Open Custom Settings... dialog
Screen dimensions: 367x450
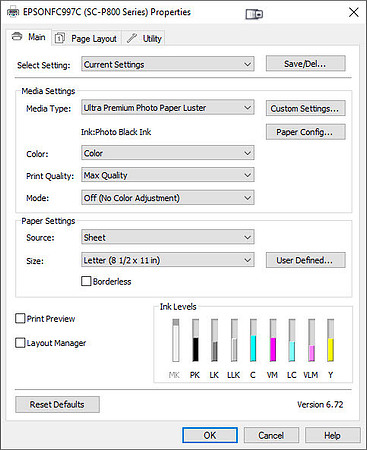[x=305, y=108]
